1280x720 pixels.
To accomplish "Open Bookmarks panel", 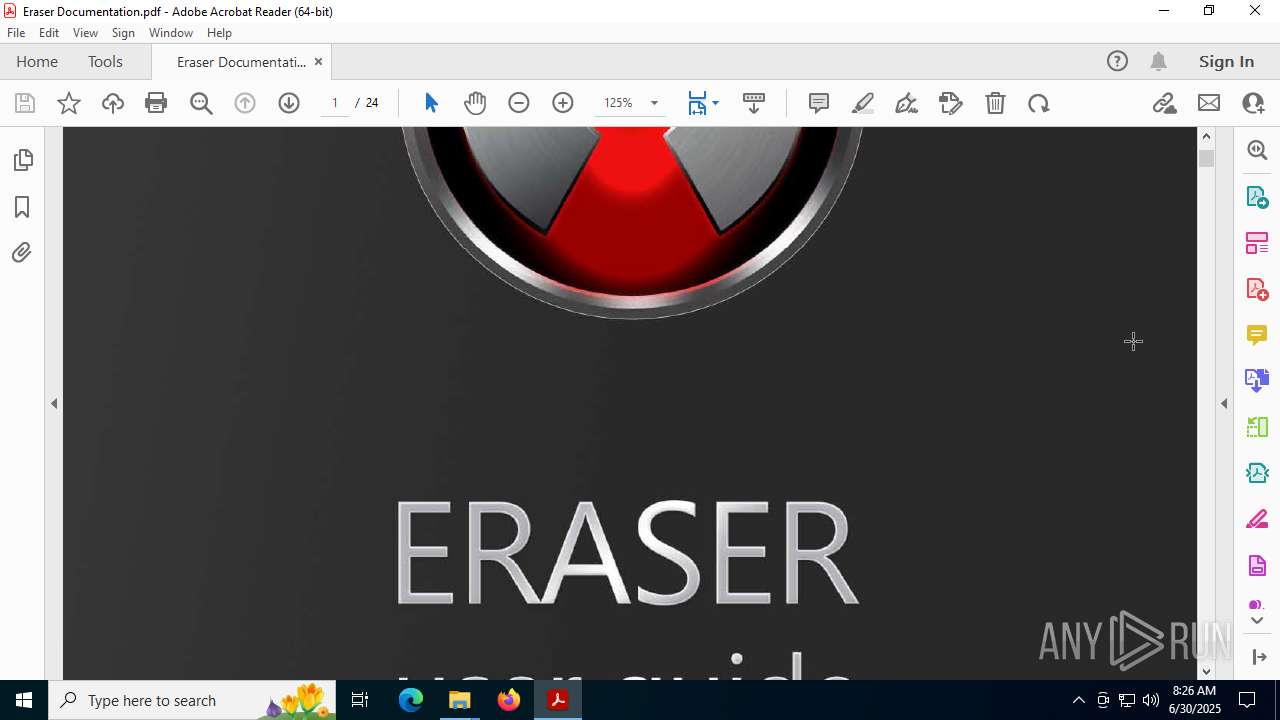I will point(22,207).
